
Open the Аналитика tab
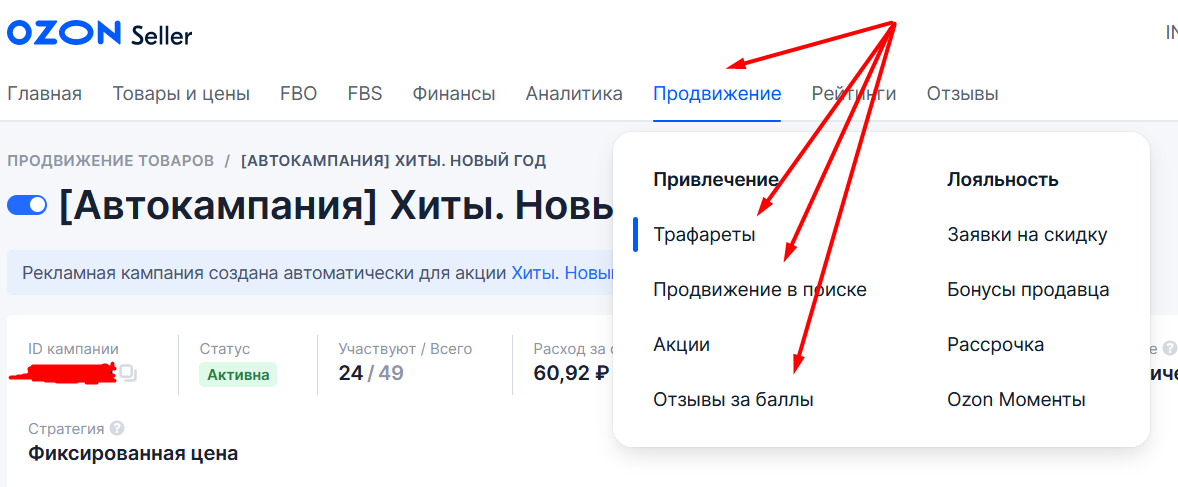[x=574, y=94]
